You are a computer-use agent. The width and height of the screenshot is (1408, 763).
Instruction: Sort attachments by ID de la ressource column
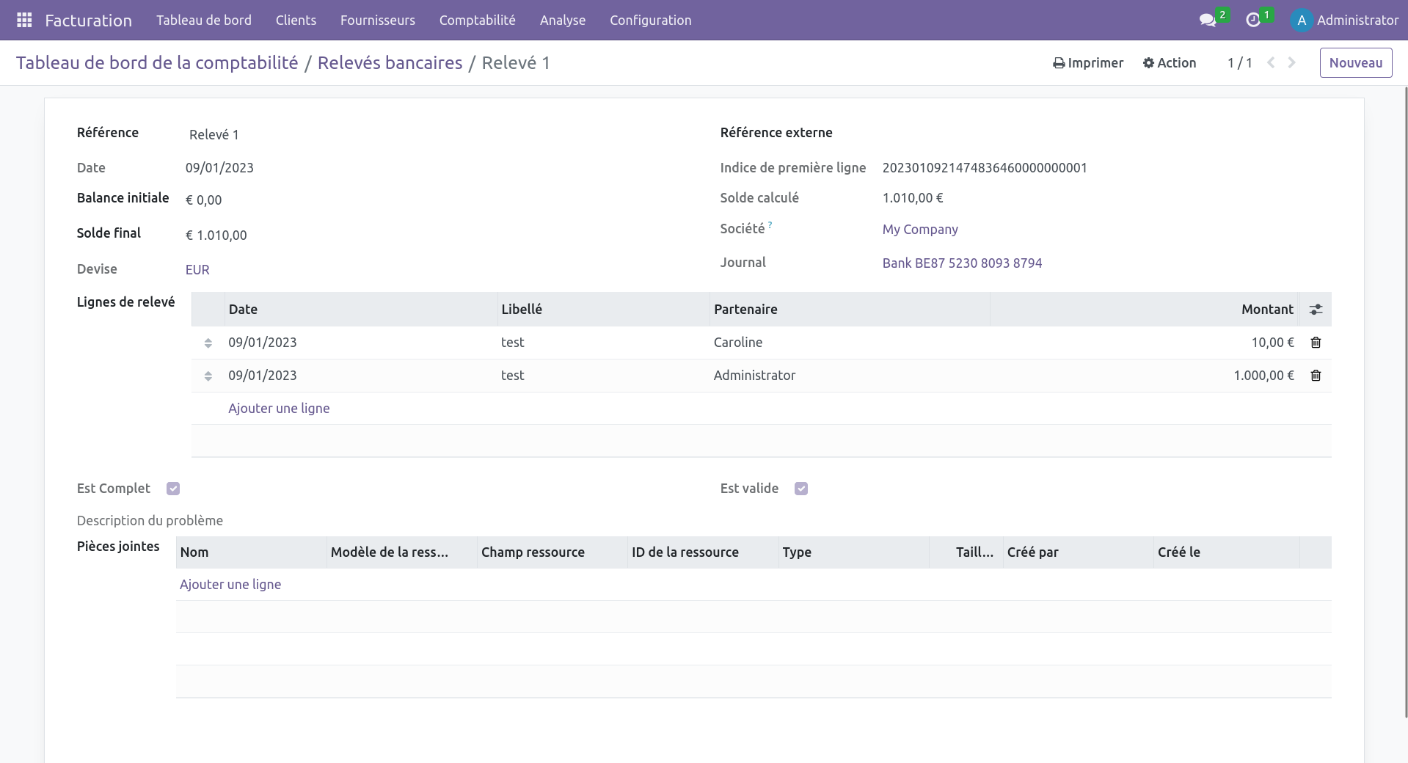(x=702, y=552)
